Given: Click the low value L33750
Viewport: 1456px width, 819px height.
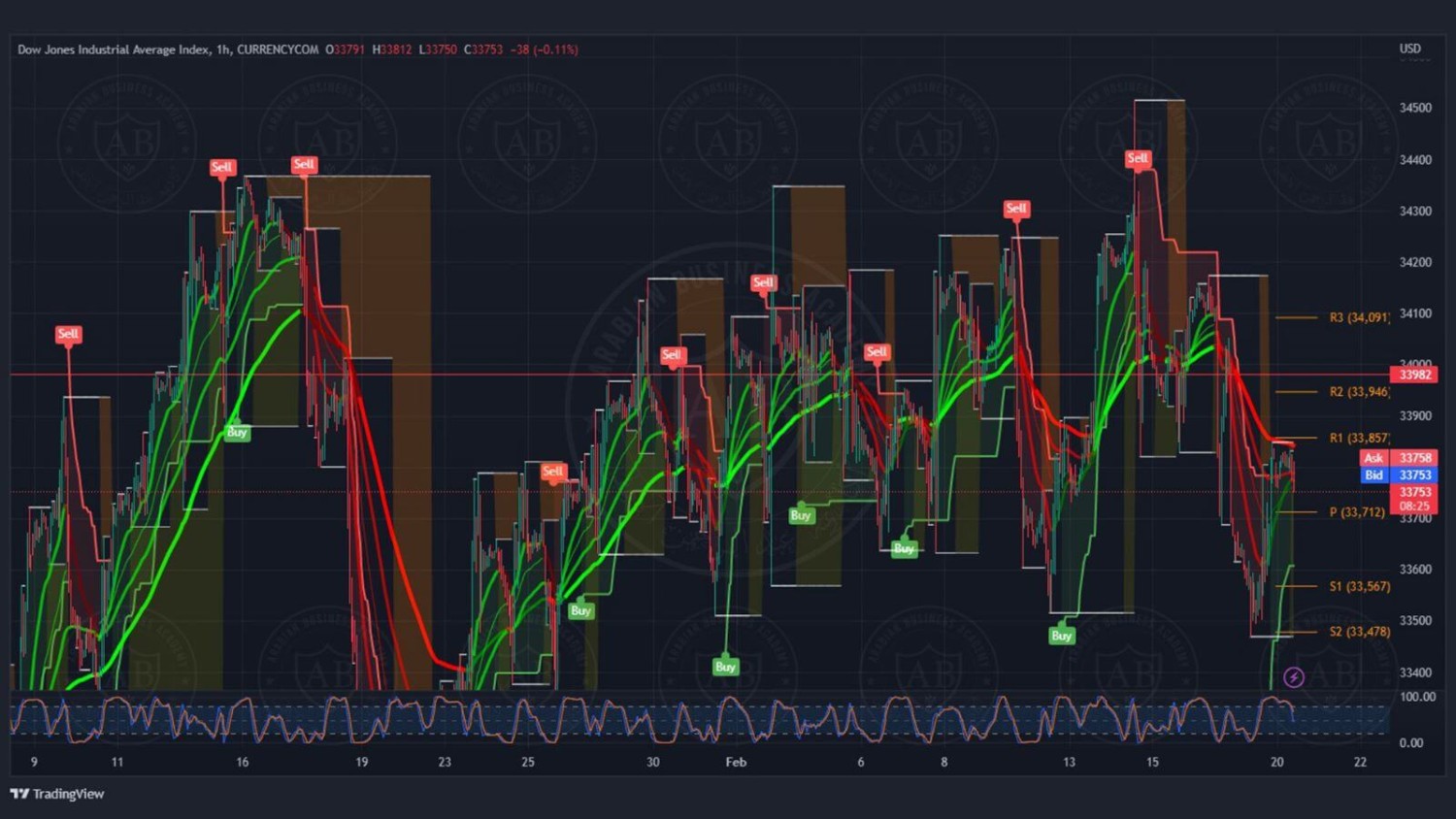Looking at the screenshot, I should coord(438,49).
